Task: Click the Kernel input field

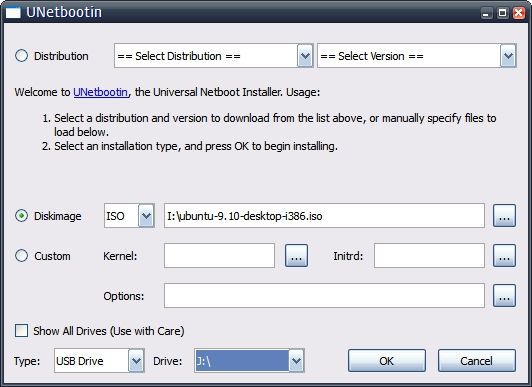Action: [219, 256]
